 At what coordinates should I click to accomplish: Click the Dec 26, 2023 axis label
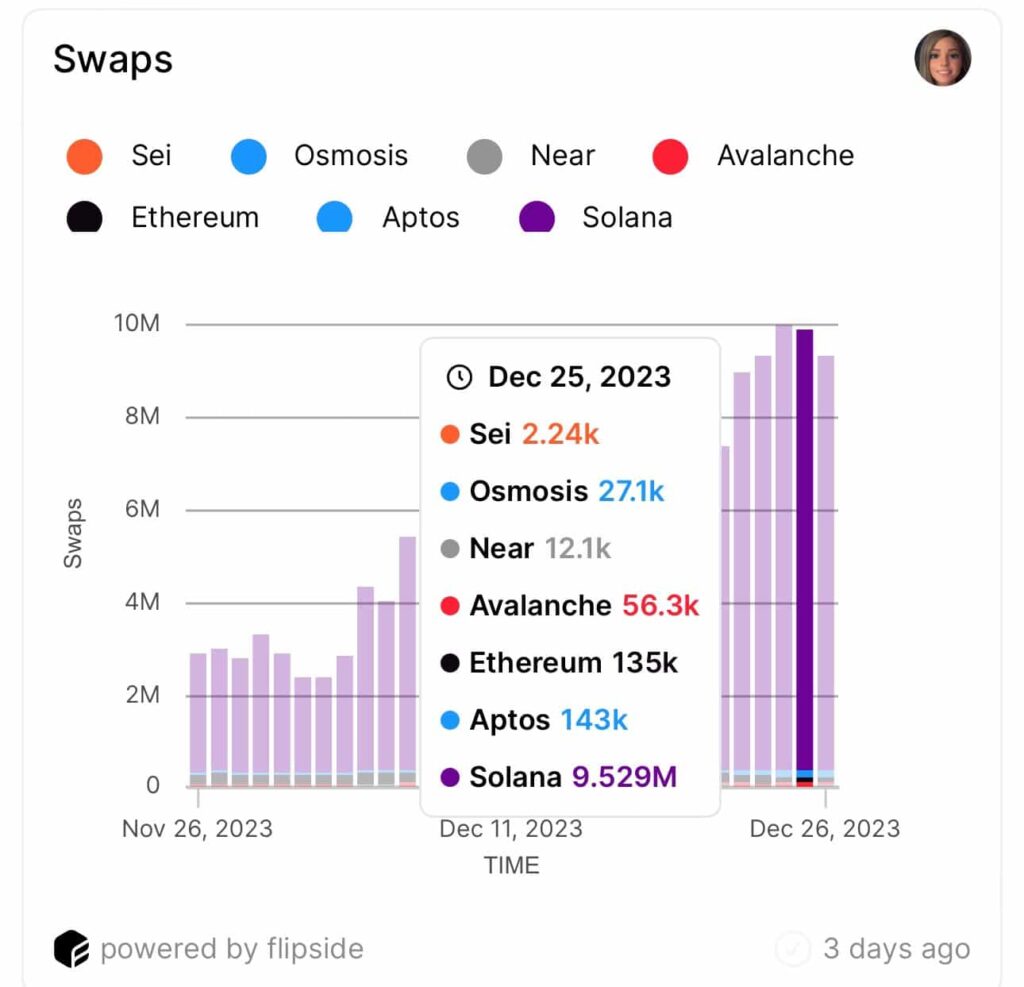coord(824,829)
